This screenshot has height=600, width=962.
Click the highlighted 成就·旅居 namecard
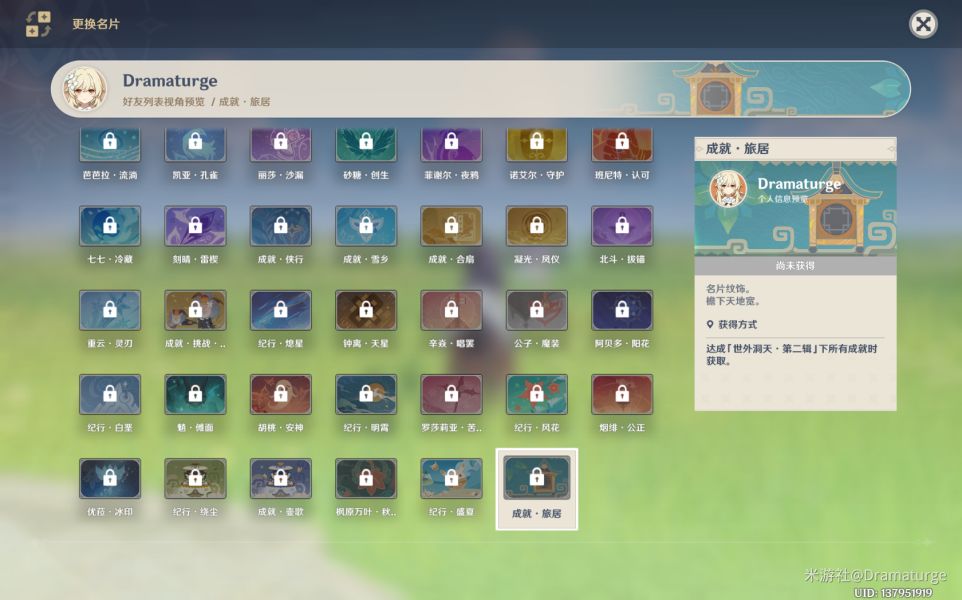click(x=536, y=488)
